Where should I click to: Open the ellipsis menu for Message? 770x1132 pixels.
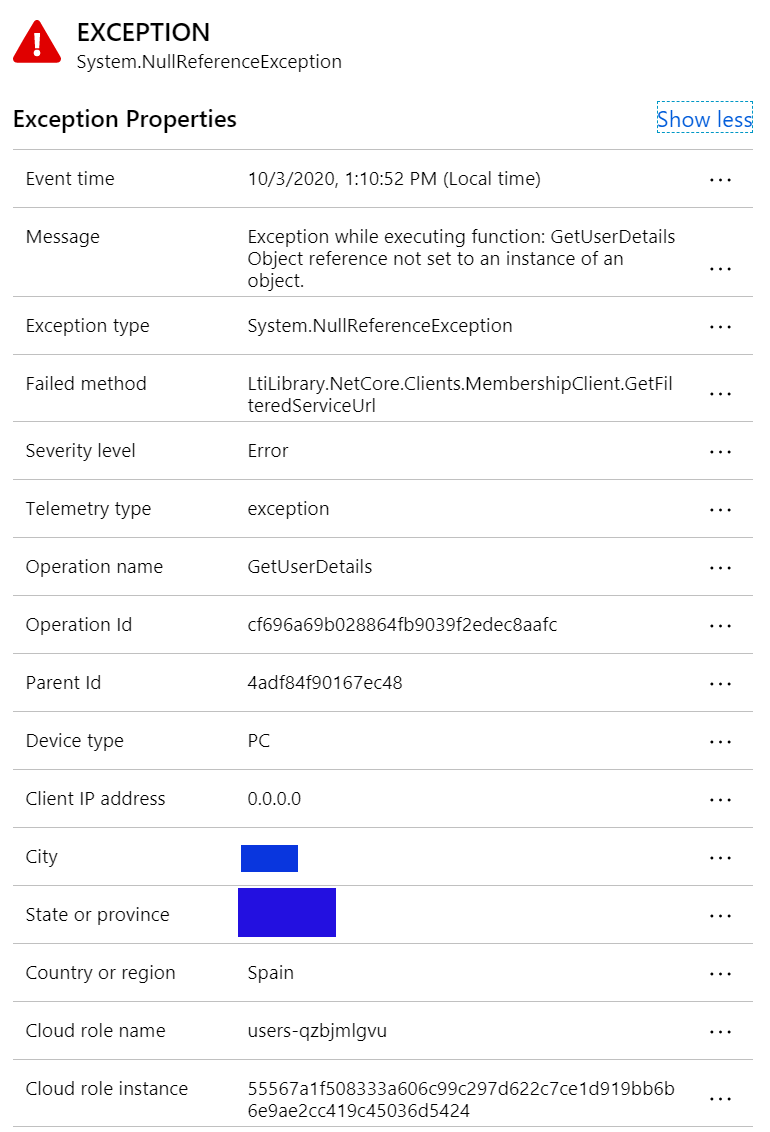720,269
